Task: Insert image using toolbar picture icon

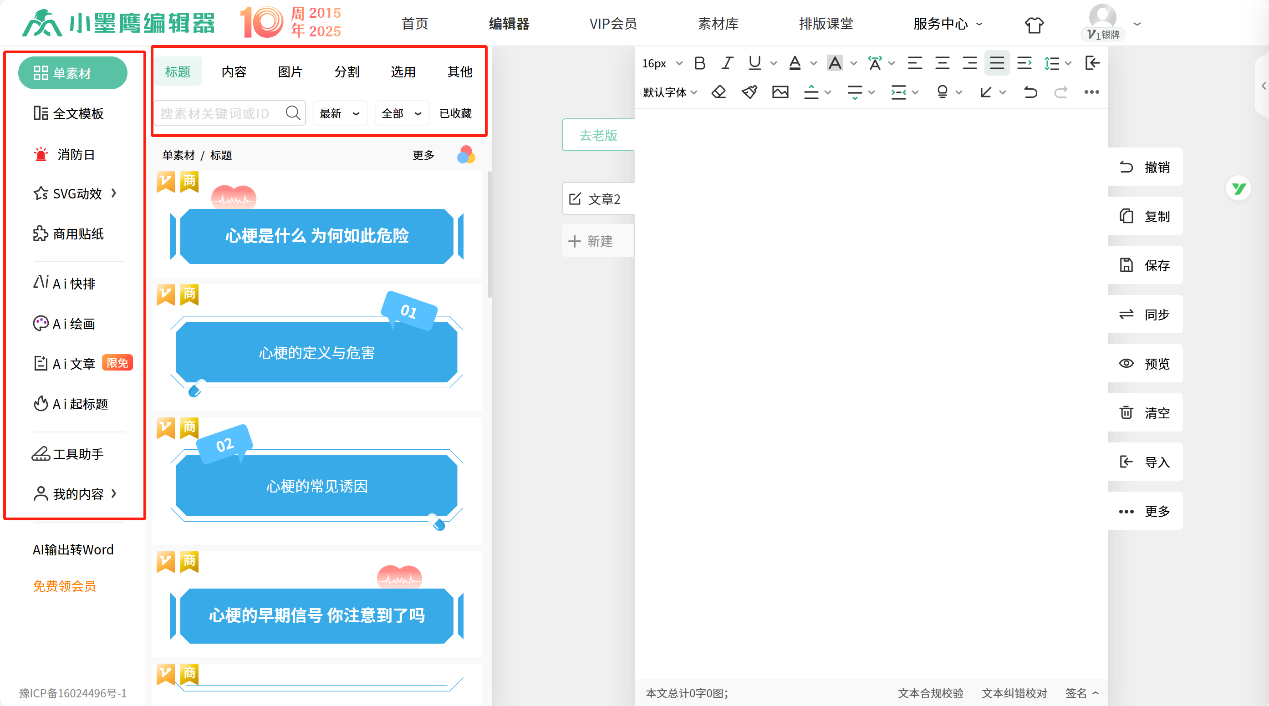Action: click(x=780, y=92)
